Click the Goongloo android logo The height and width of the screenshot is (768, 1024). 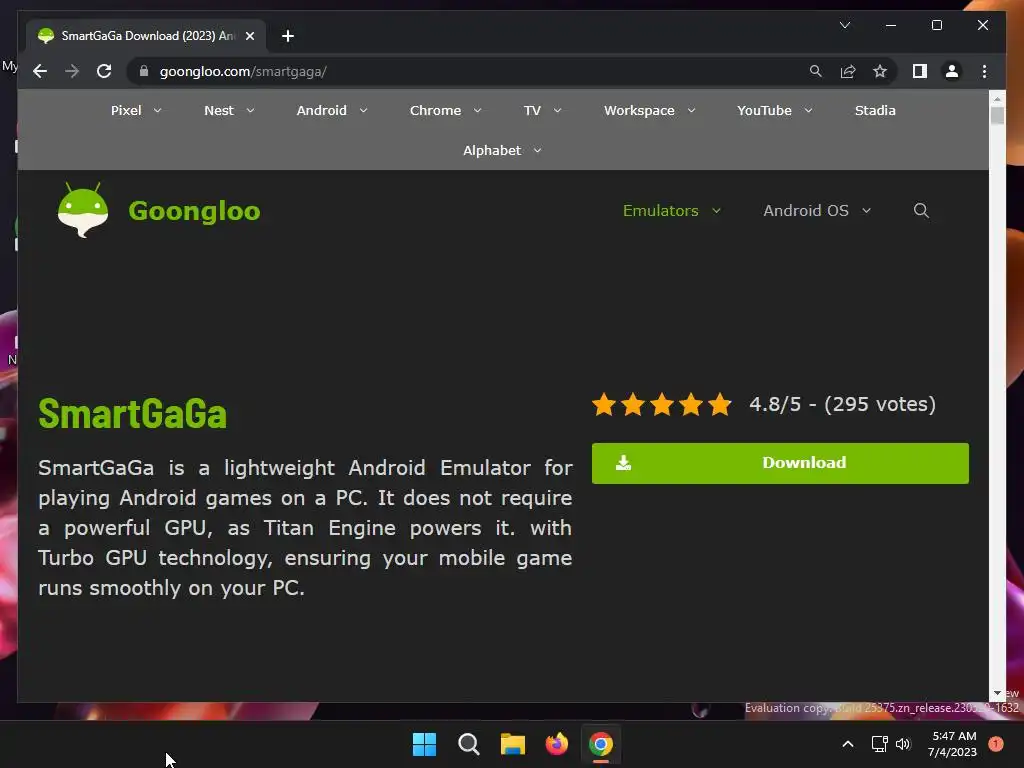click(83, 210)
